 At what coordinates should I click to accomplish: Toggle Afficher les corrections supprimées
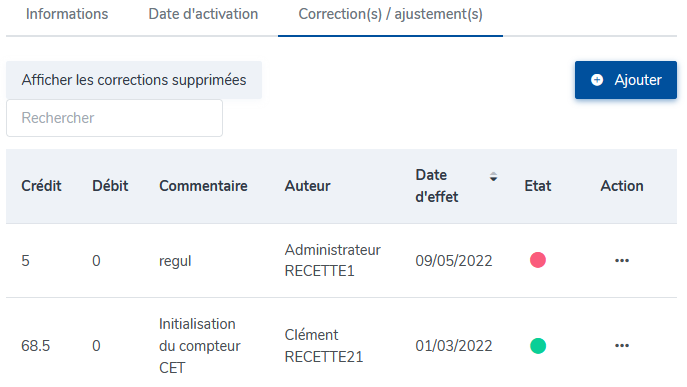click(134, 80)
